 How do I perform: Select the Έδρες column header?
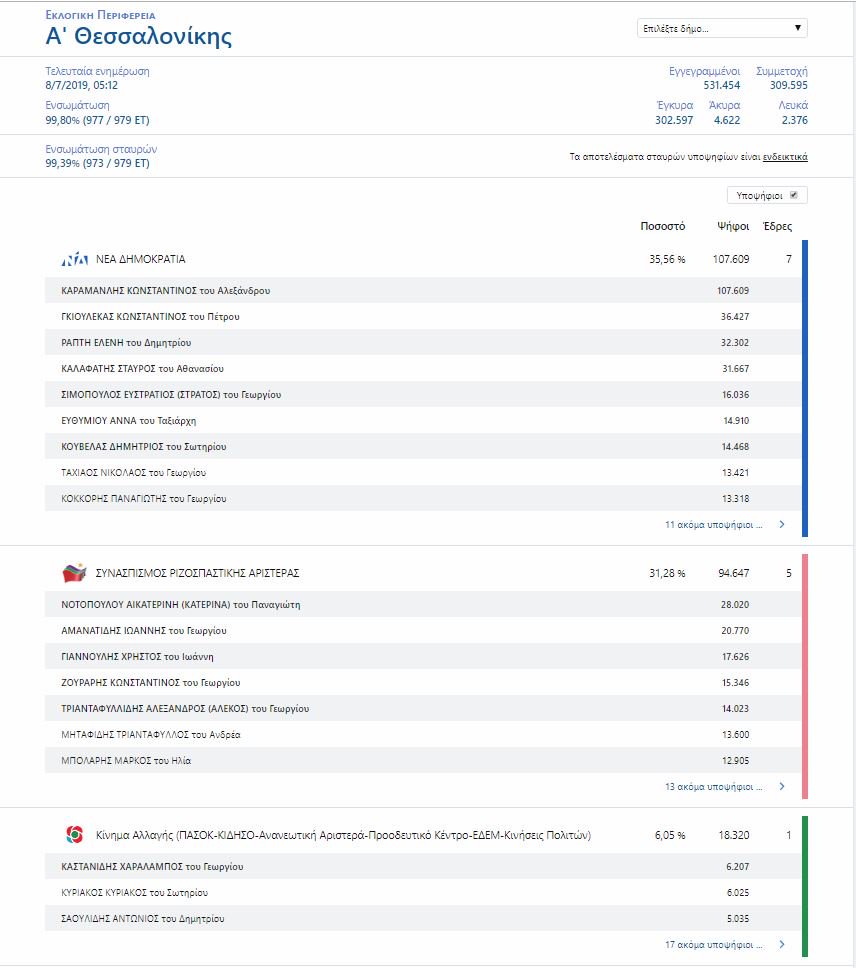(778, 226)
